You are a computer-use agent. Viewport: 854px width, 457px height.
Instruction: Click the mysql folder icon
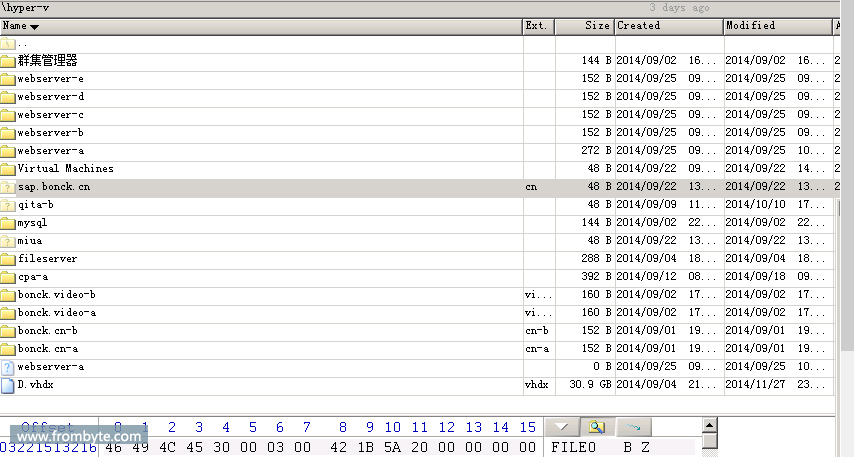pyautogui.click(x=8, y=223)
